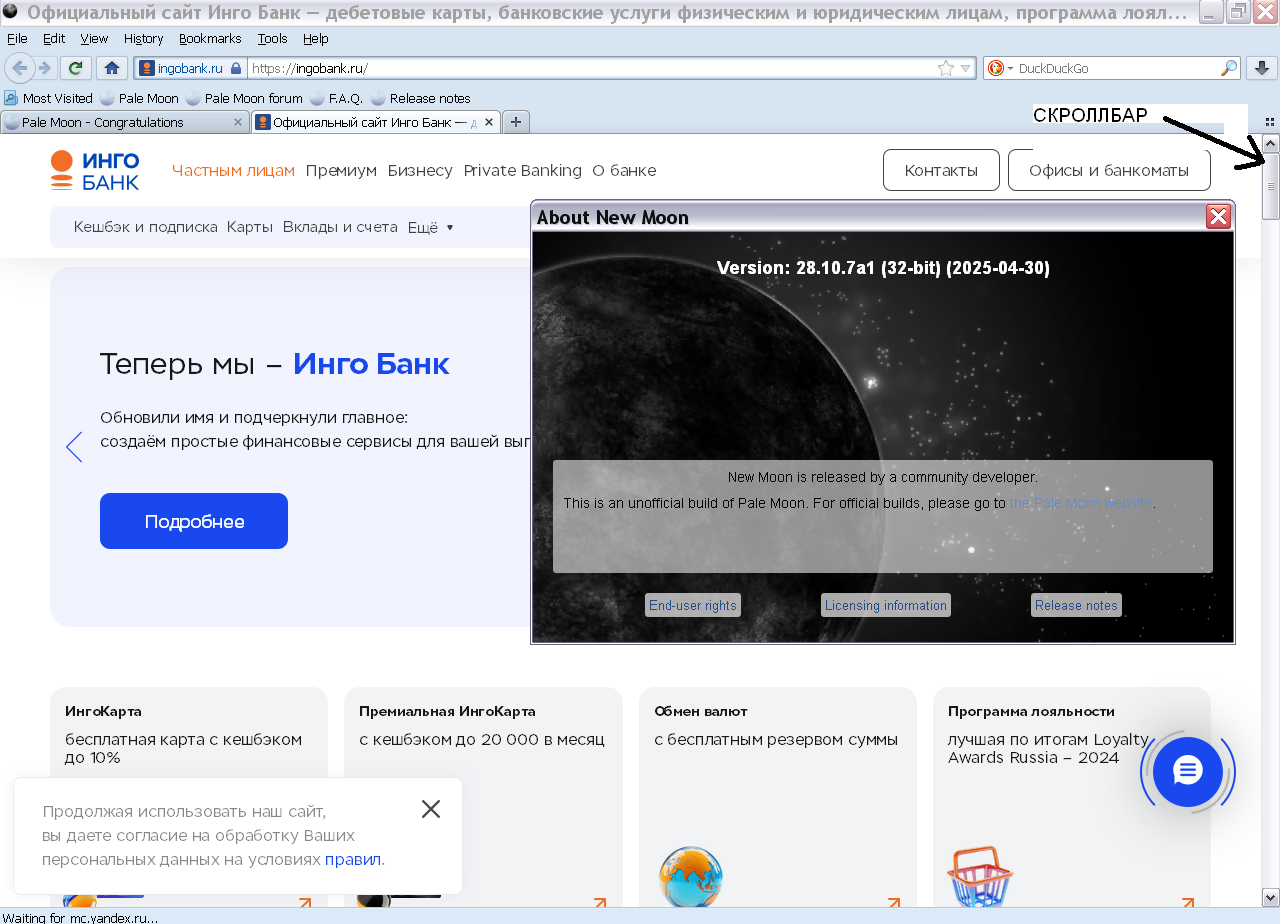Click Licensing information in About dialog
The image size is (1280, 924).
tap(886, 605)
